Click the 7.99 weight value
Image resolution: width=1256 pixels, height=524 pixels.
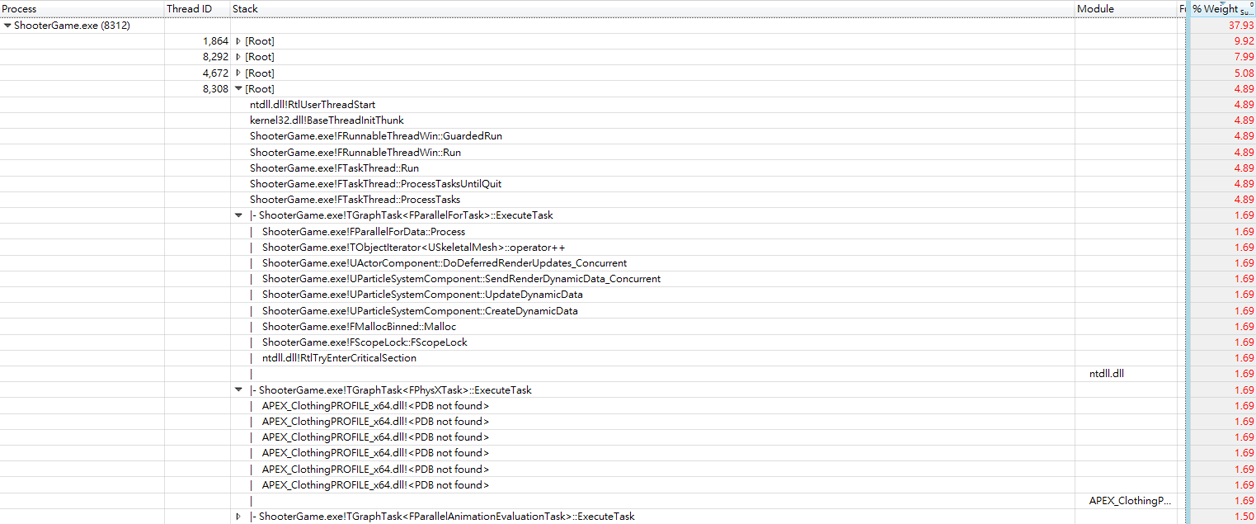[x=1244, y=57]
